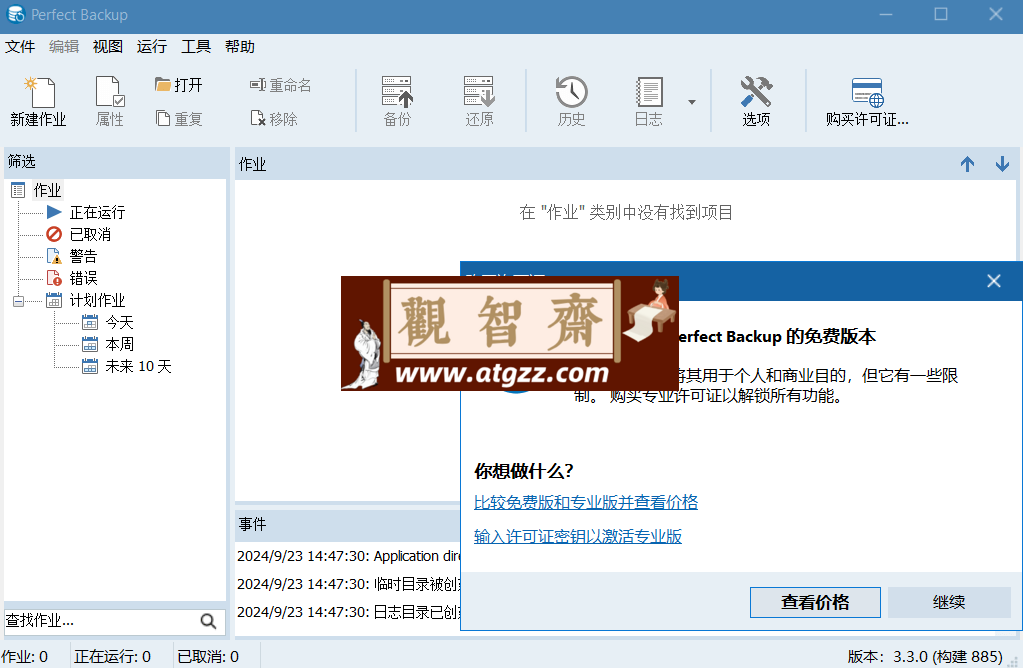Viewport: 1023px width, 668px height.
Task: Maximize the Perfect Backup window
Action: tap(941, 14)
